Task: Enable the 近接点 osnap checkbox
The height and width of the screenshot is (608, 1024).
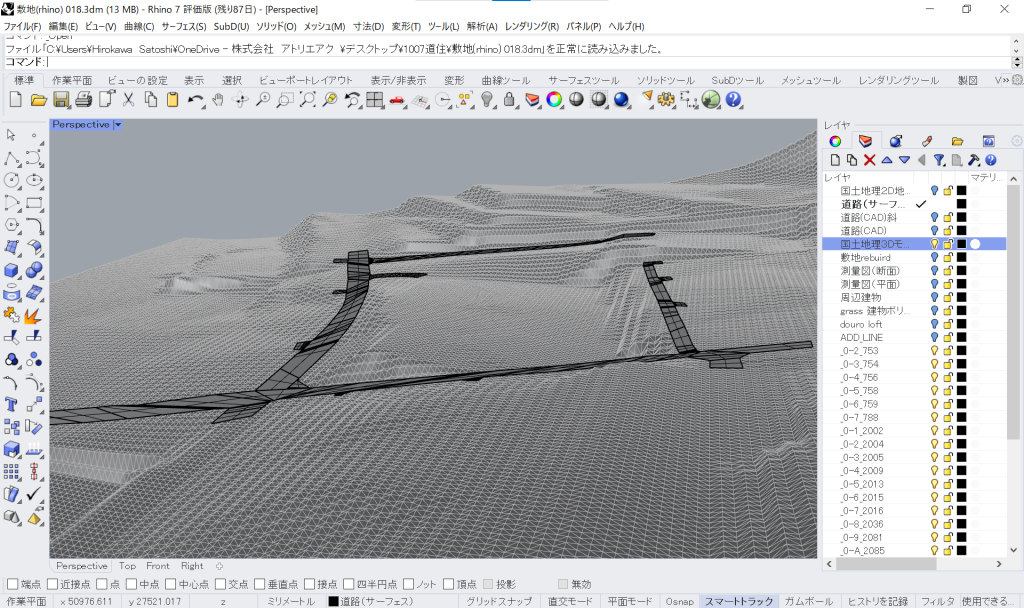Action: click(53, 584)
